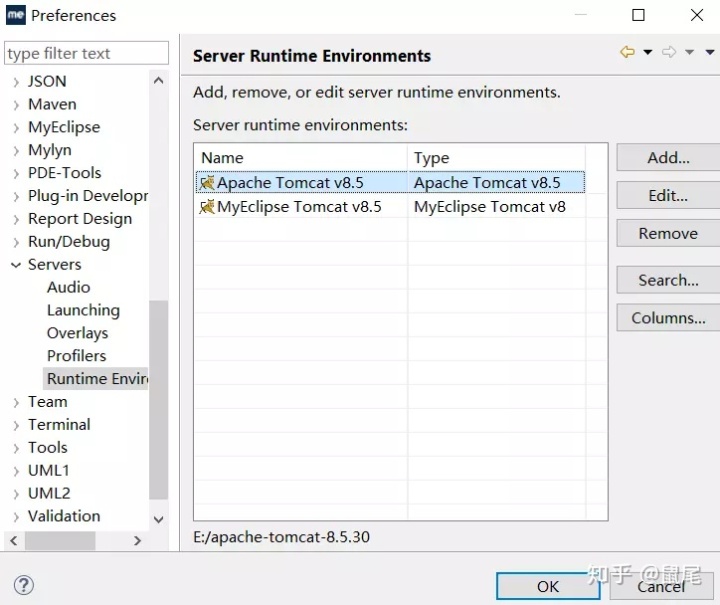Viewport: 720px width, 605px height.
Task: Click the horizontal scroll left arrow
Action: [14, 540]
